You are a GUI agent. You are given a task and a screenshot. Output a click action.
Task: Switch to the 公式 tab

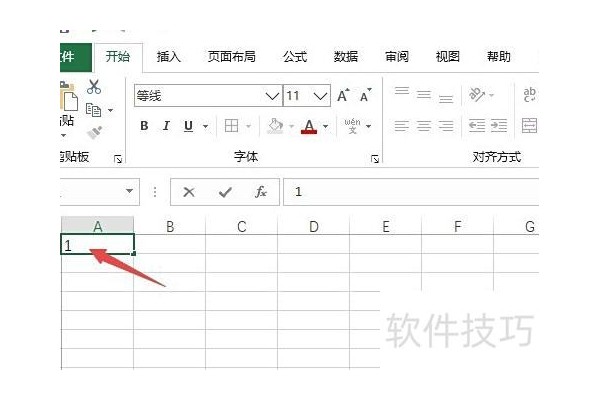(x=295, y=57)
